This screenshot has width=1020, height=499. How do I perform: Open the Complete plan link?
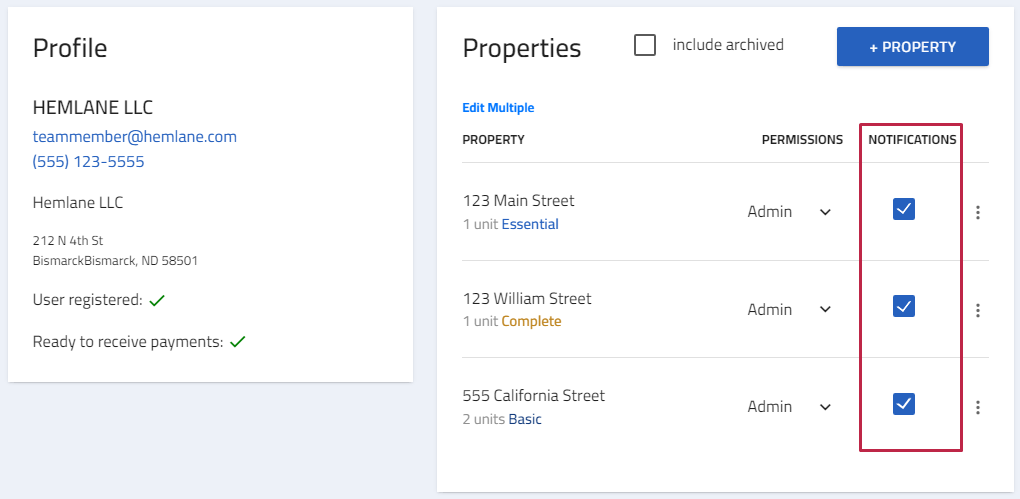pos(531,321)
